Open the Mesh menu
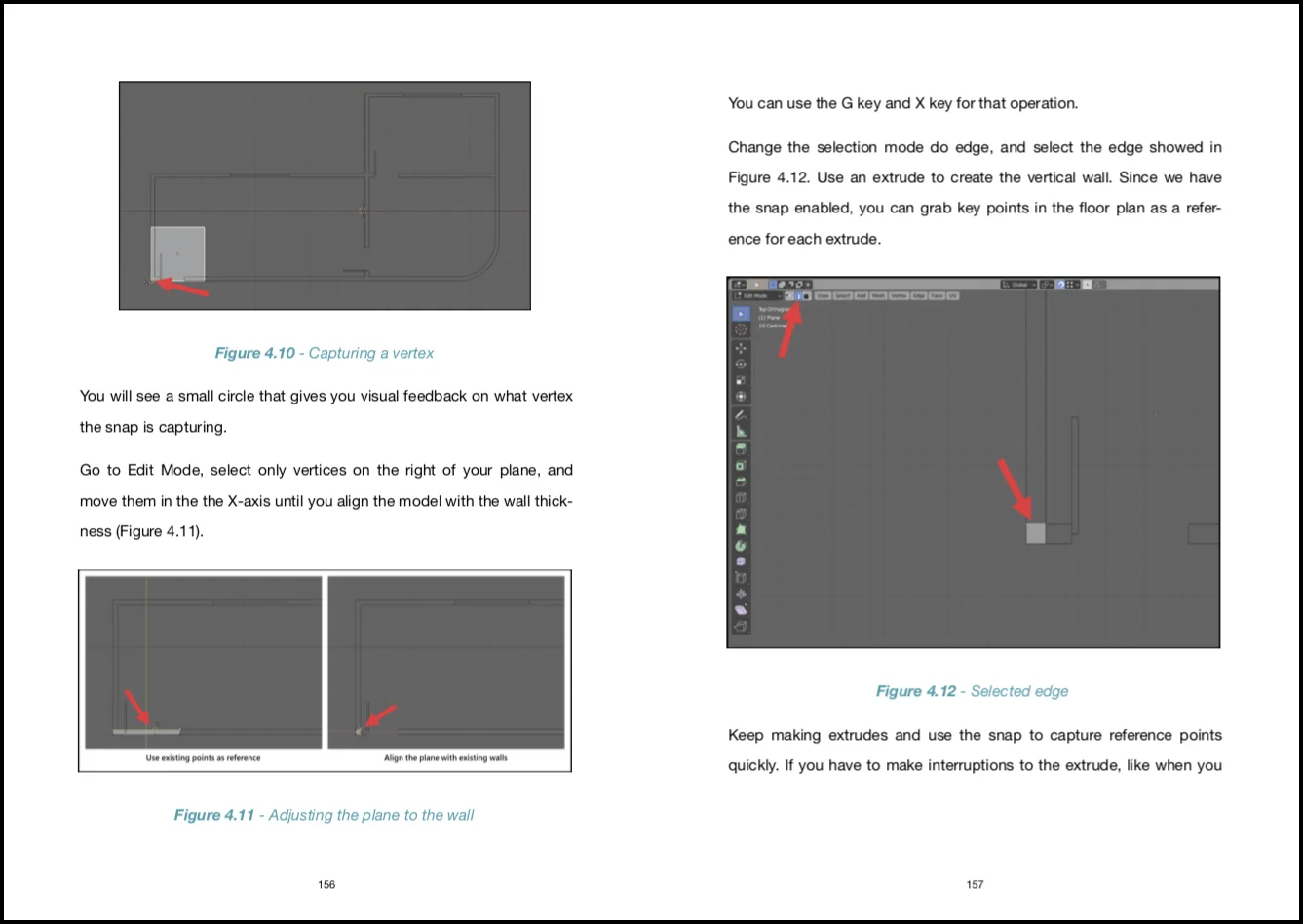 tap(879, 295)
